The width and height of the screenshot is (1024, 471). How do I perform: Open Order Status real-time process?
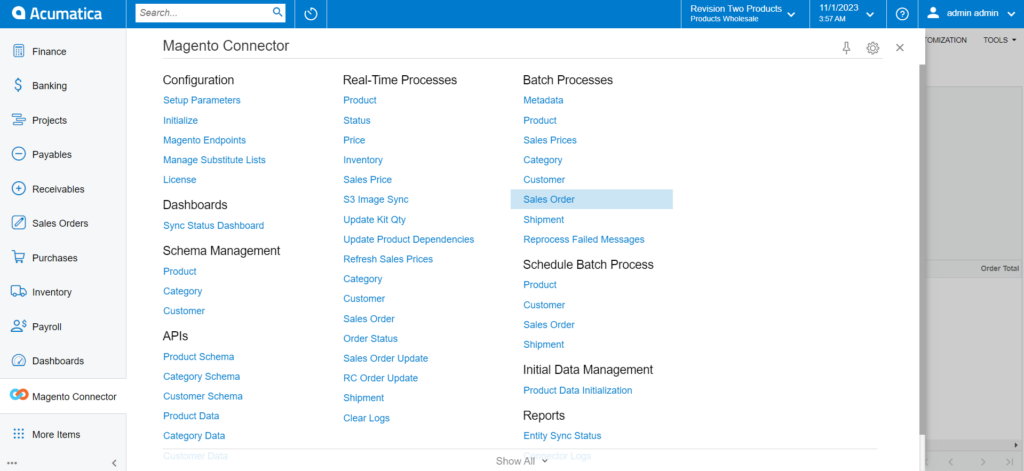tap(370, 338)
